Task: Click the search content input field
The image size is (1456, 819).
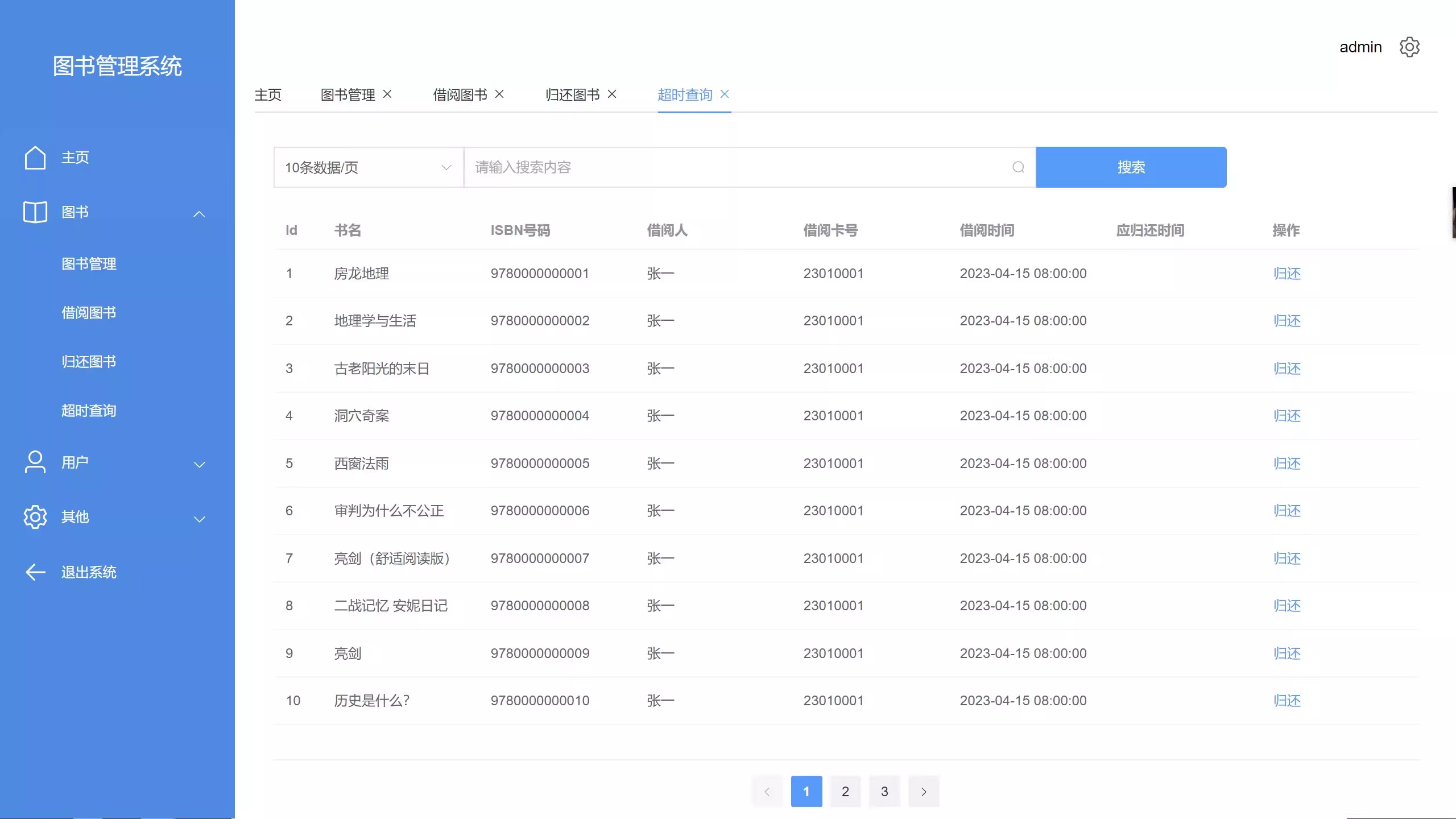Action: pos(750,167)
